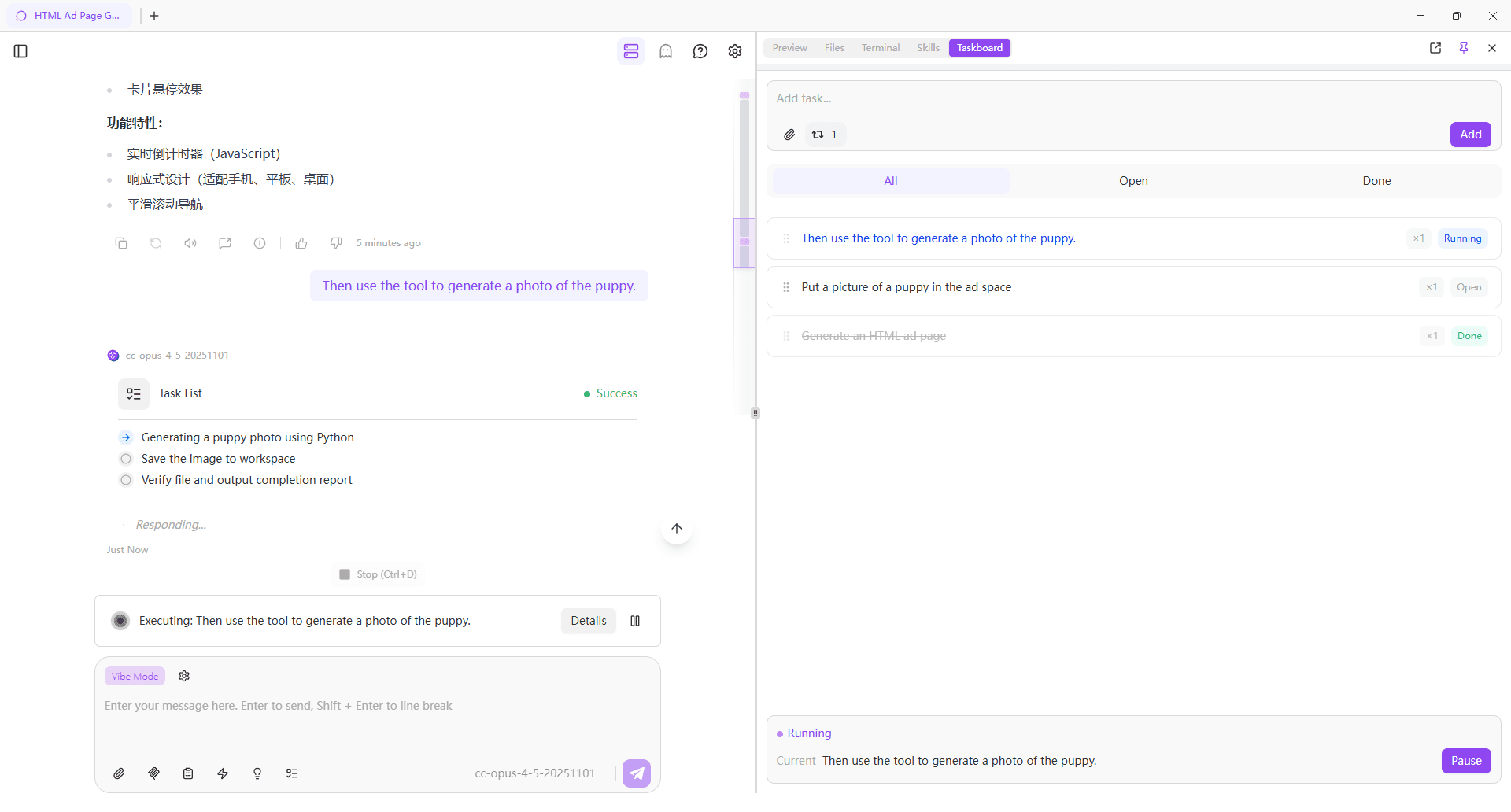This screenshot has height=812, width=1511.
Task: Read the message aloud with speaker icon
Action: click(x=190, y=243)
